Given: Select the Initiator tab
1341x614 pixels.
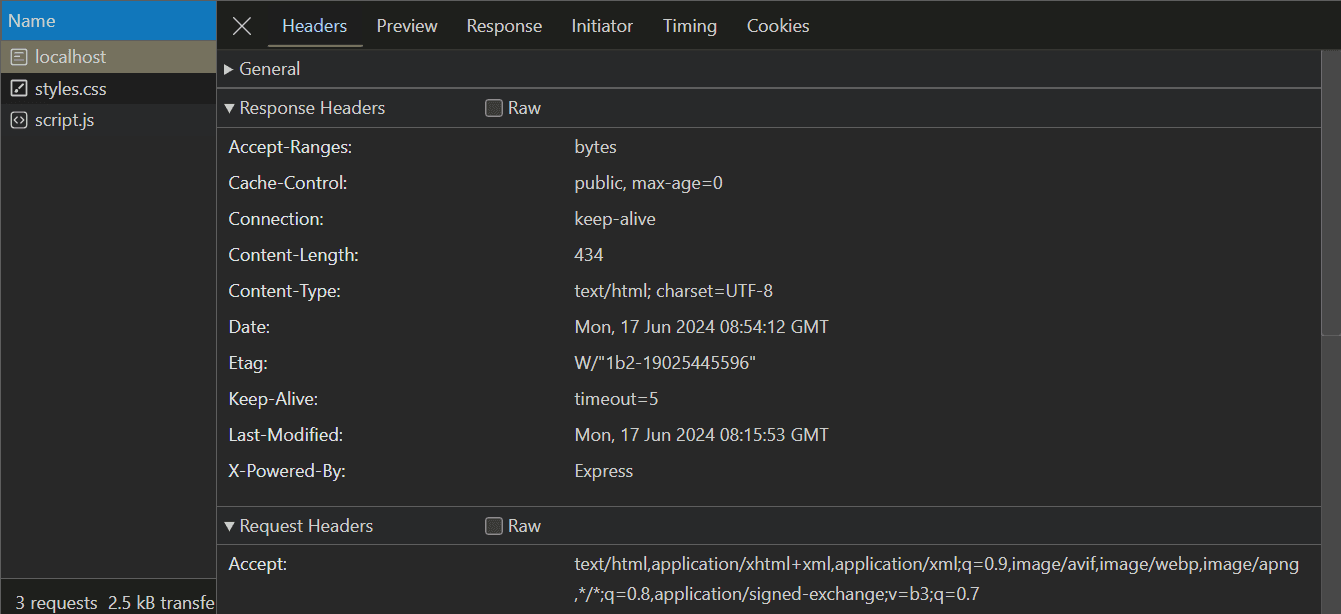Looking at the screenshot, I should 601,26.
